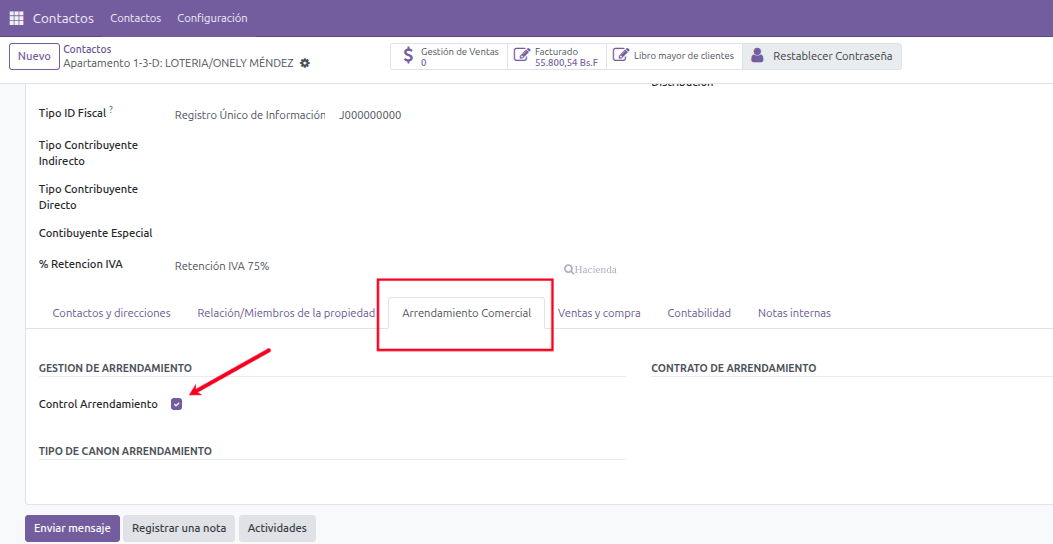Switch to the Contabilidad tab
The width and height of the screenshot is (1053, 544).
(699, 313)
